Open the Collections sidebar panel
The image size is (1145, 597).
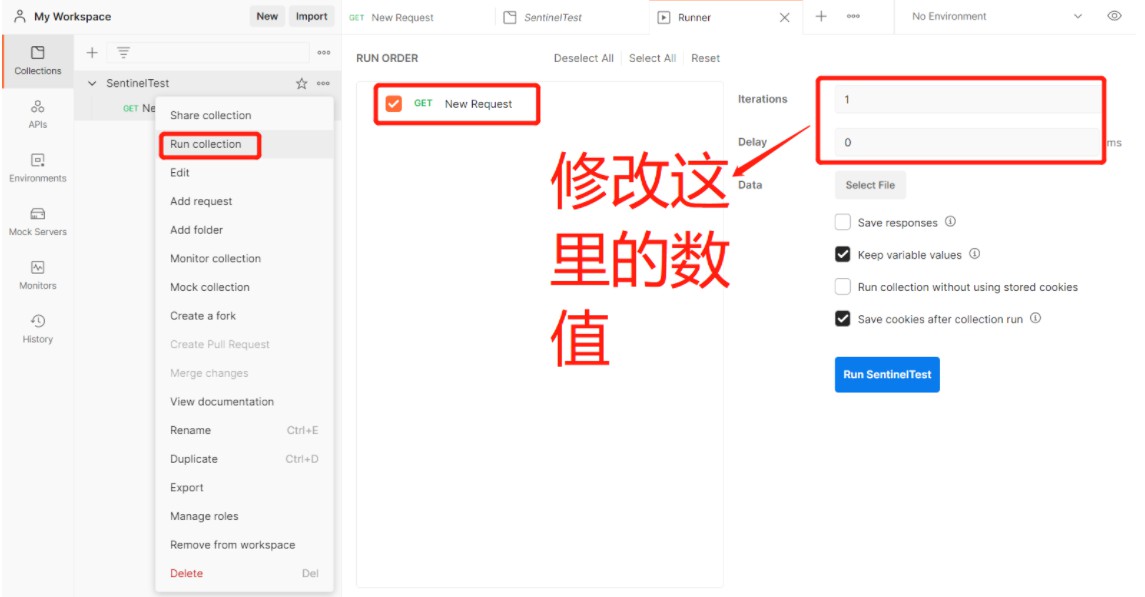pos(37,61)
